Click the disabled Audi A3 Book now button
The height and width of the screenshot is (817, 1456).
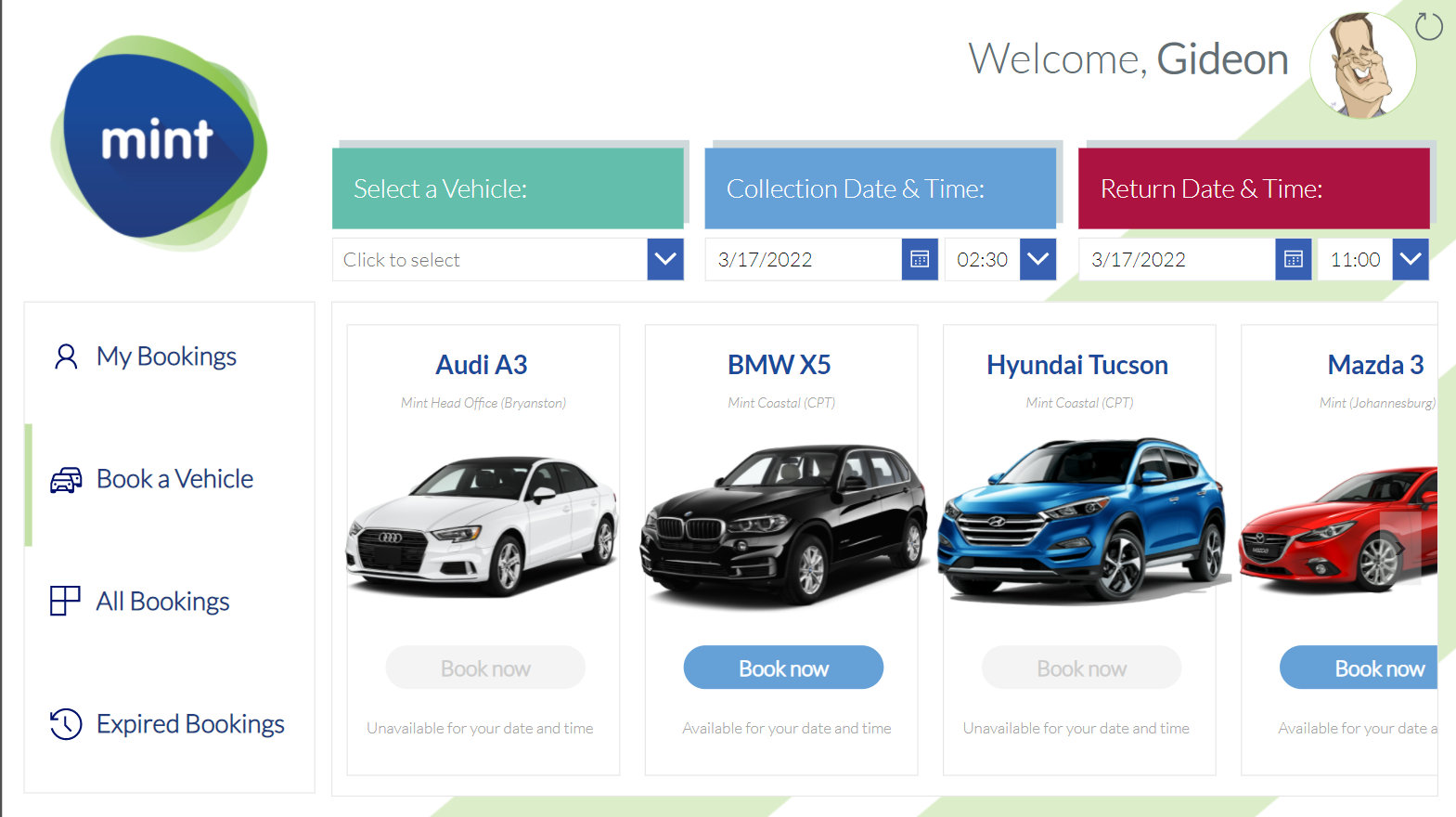click(x=485, y=668)
